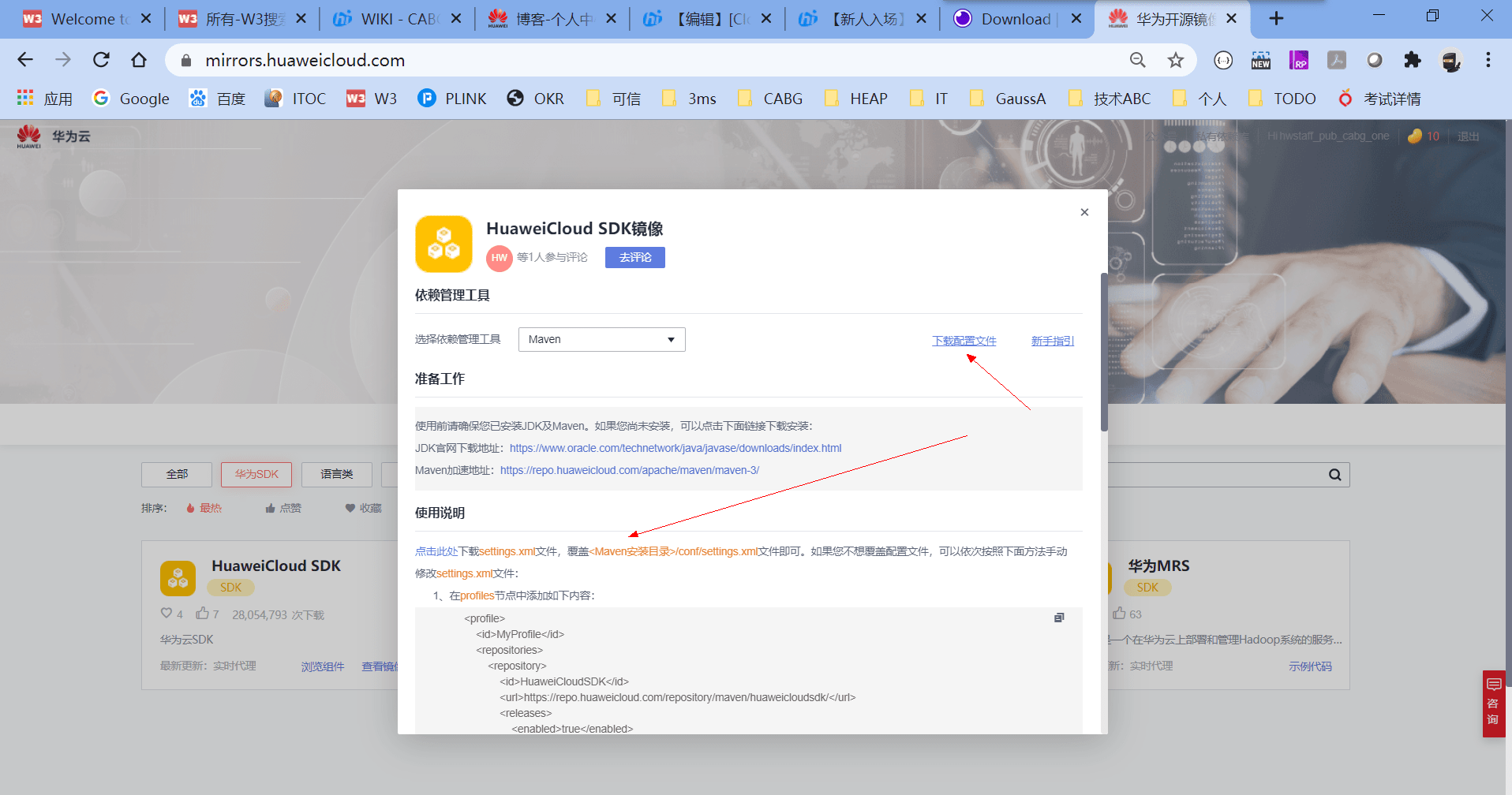Open the 个人 bookmark folder
The image size is (1512, 795).
[x=1199, y=99]
